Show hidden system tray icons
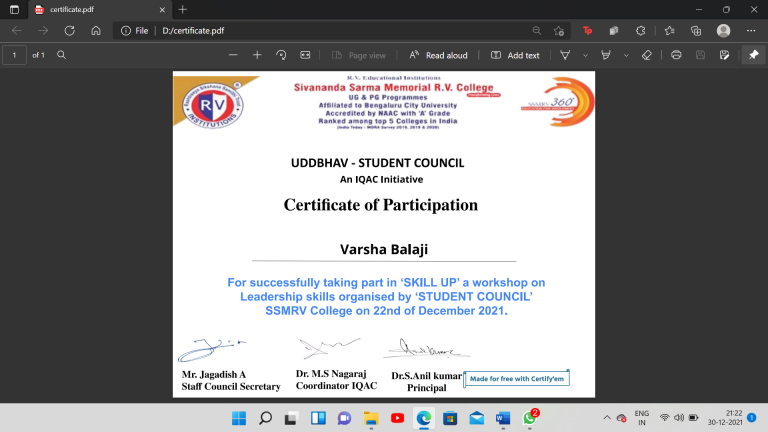768x432 pixels. point(607,418)
